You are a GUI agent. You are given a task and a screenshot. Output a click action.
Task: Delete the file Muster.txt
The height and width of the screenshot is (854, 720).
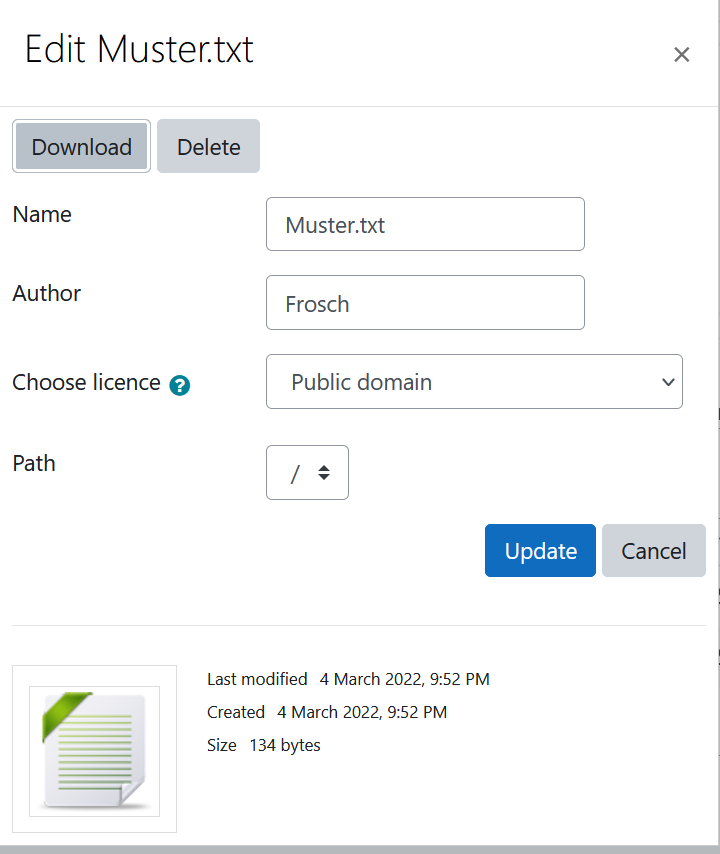pos(209,147)
